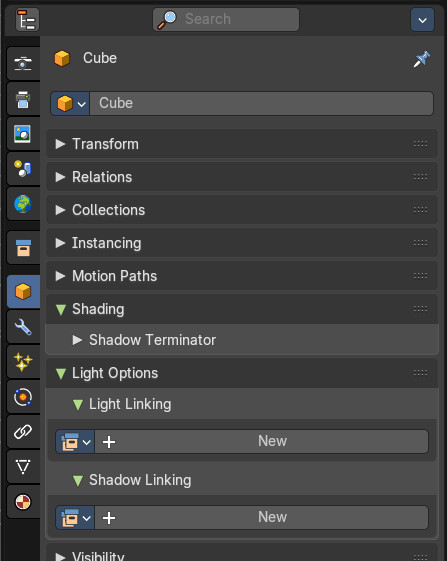This screenshot has width=447, height=561.
Task: Click the Relations panel drag grip
Action: (421, 177)
